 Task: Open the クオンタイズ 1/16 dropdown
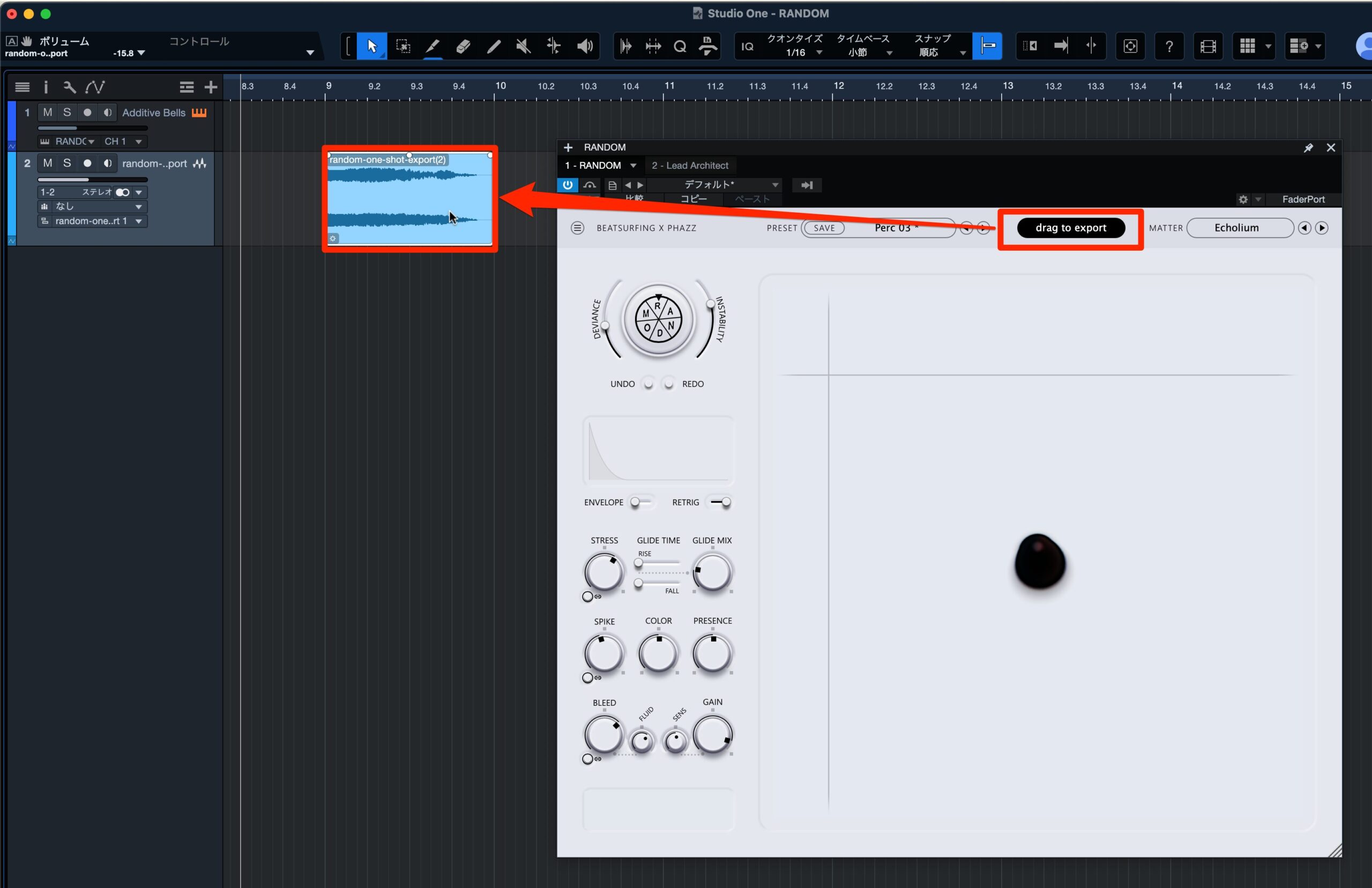(x=795, y=46)
